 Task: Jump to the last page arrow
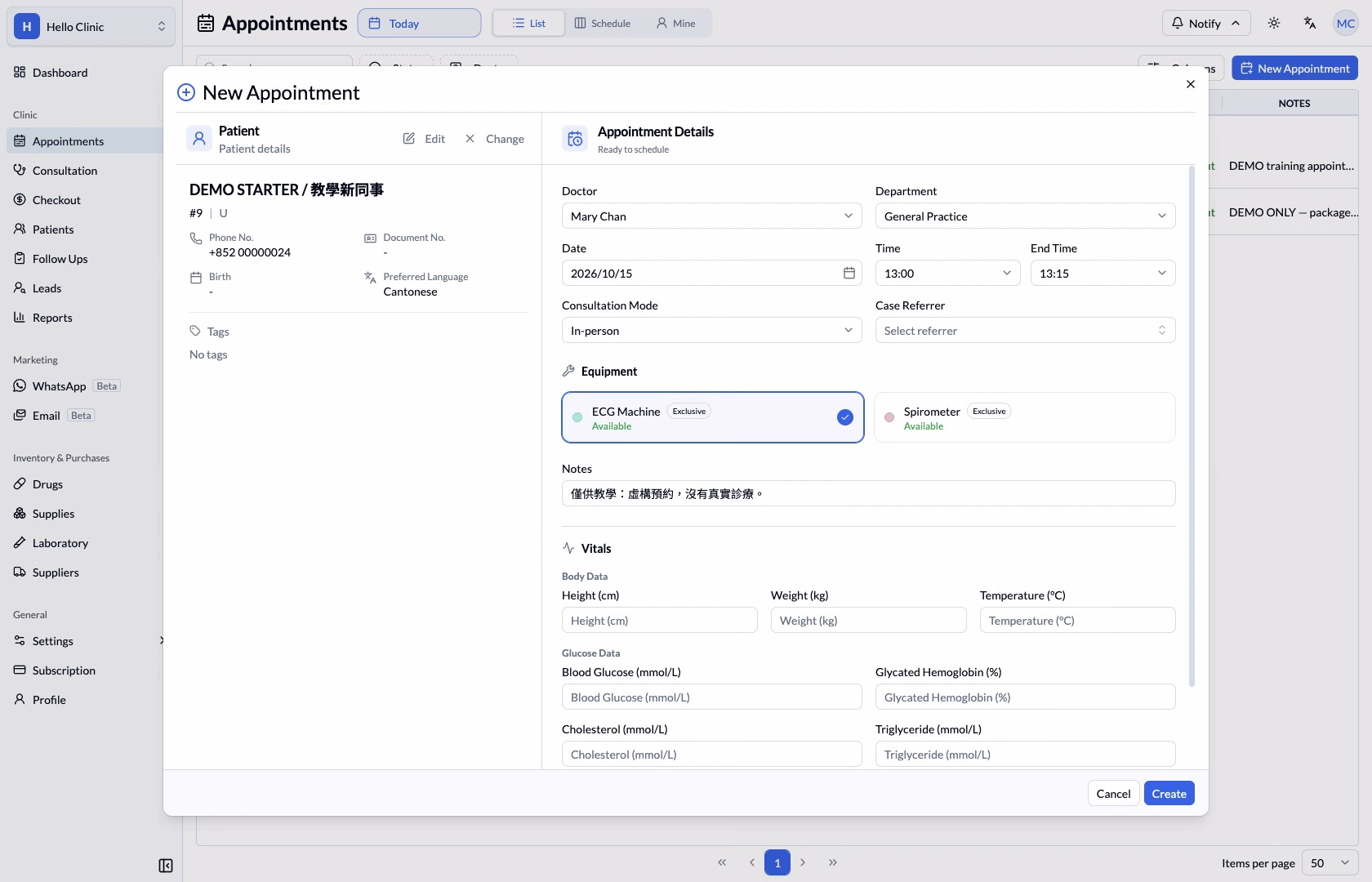click(833, 862)
